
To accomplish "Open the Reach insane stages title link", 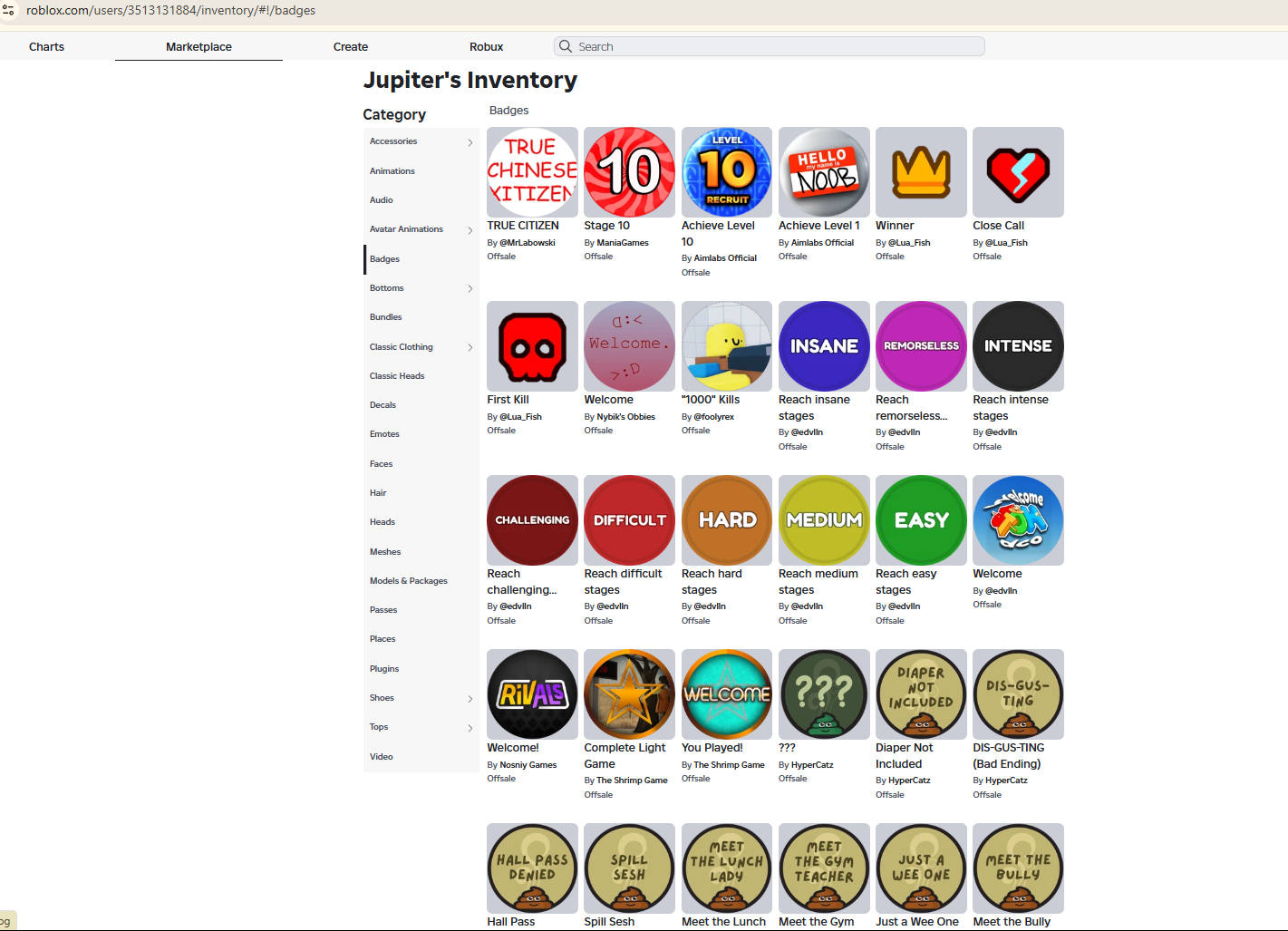I will pos(814,408).
